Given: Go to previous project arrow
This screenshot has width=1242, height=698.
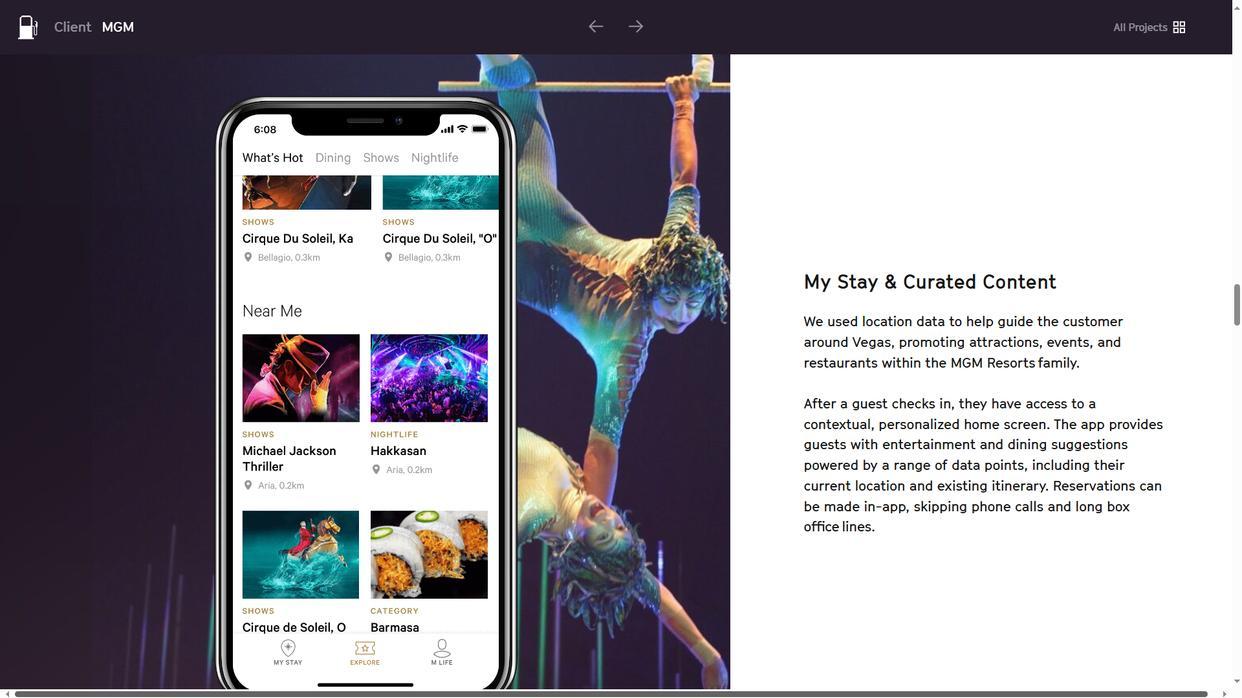Looking at the screenshot, I should coord(596,26).
